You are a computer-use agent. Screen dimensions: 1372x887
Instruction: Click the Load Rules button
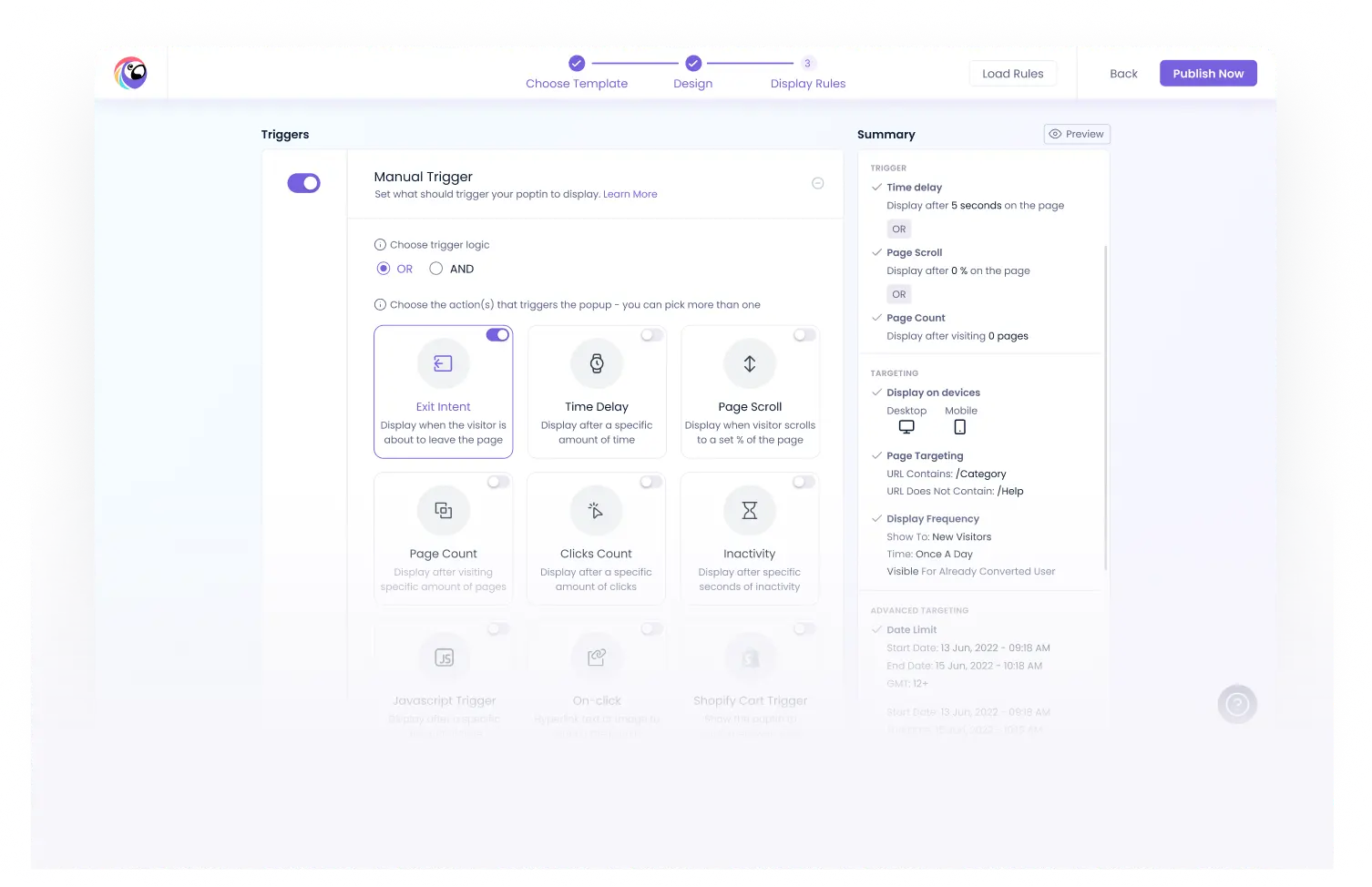coord(1013,74)
